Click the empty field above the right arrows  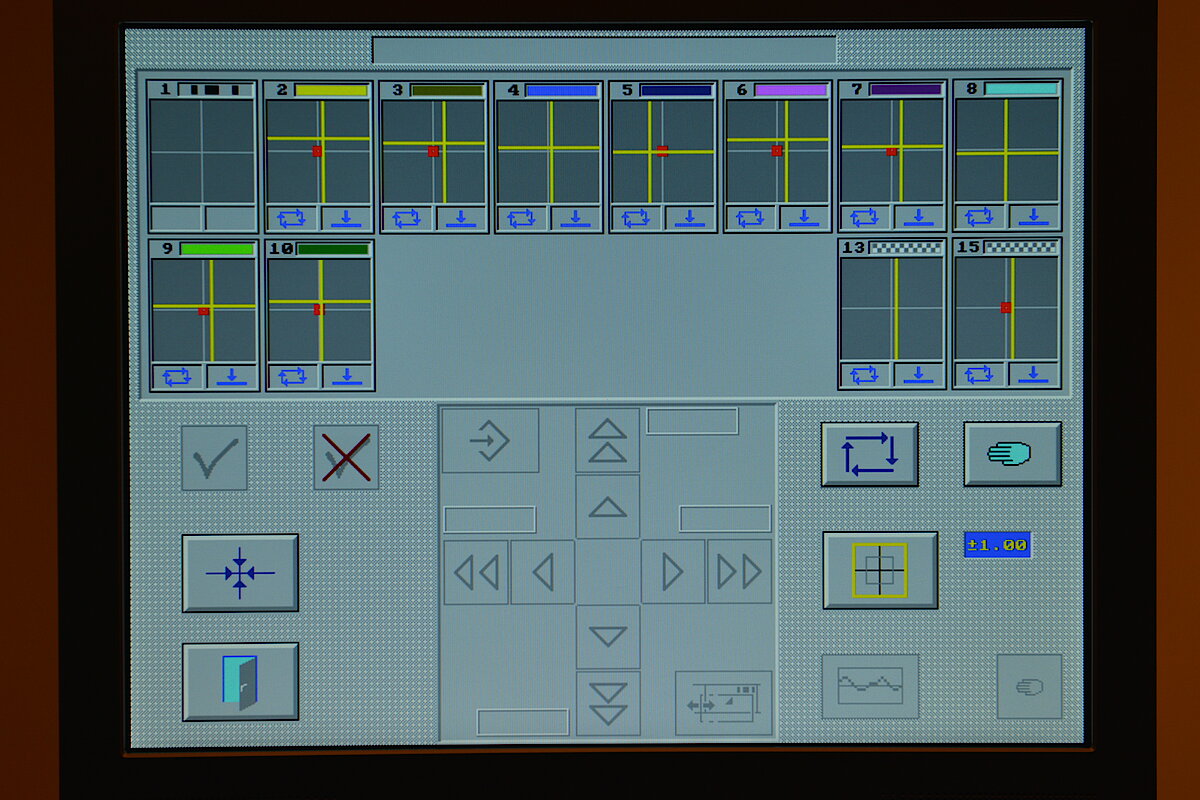point(725,518)
